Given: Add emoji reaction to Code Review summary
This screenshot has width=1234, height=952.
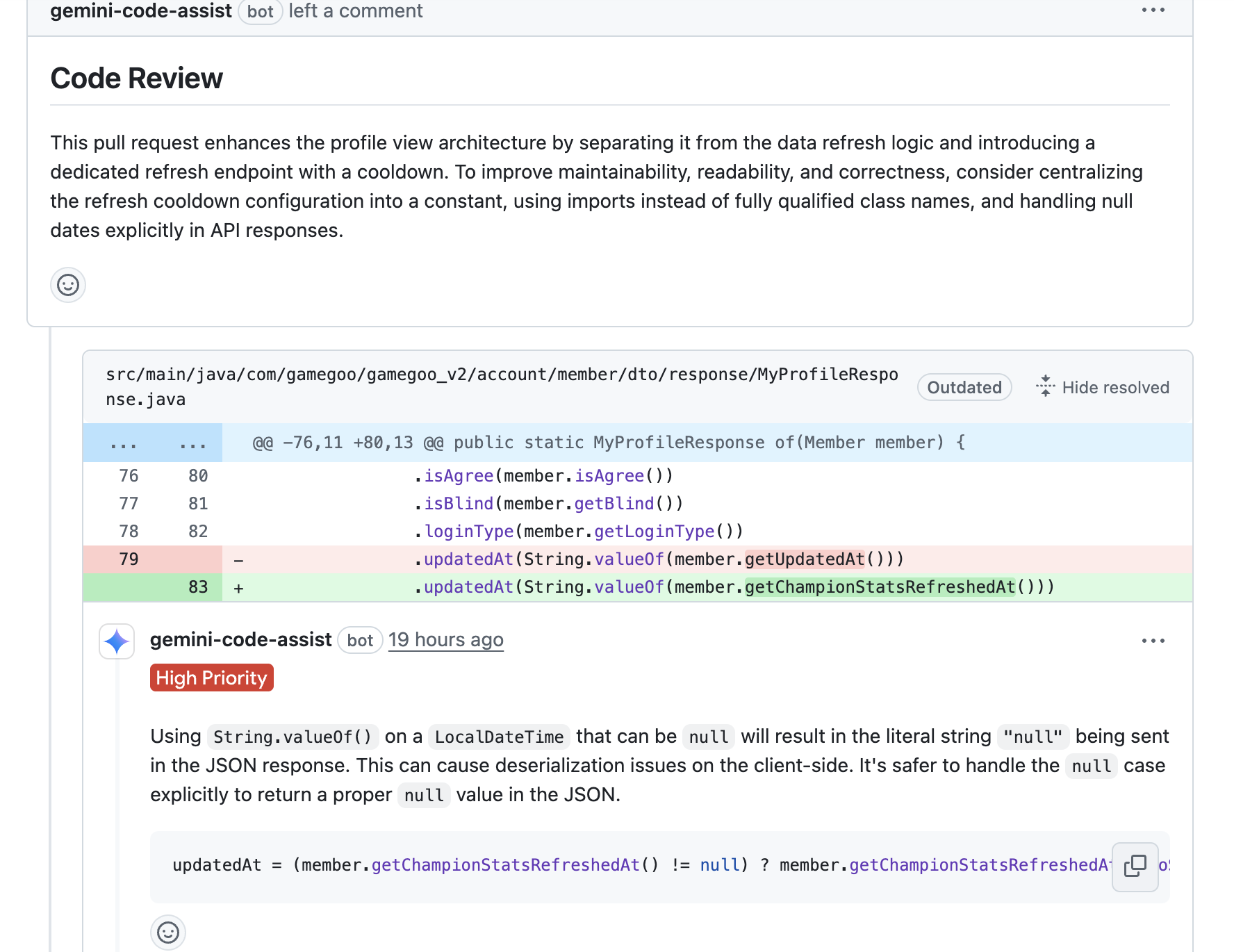Looking at the screenshot, I should coord(68,285).
